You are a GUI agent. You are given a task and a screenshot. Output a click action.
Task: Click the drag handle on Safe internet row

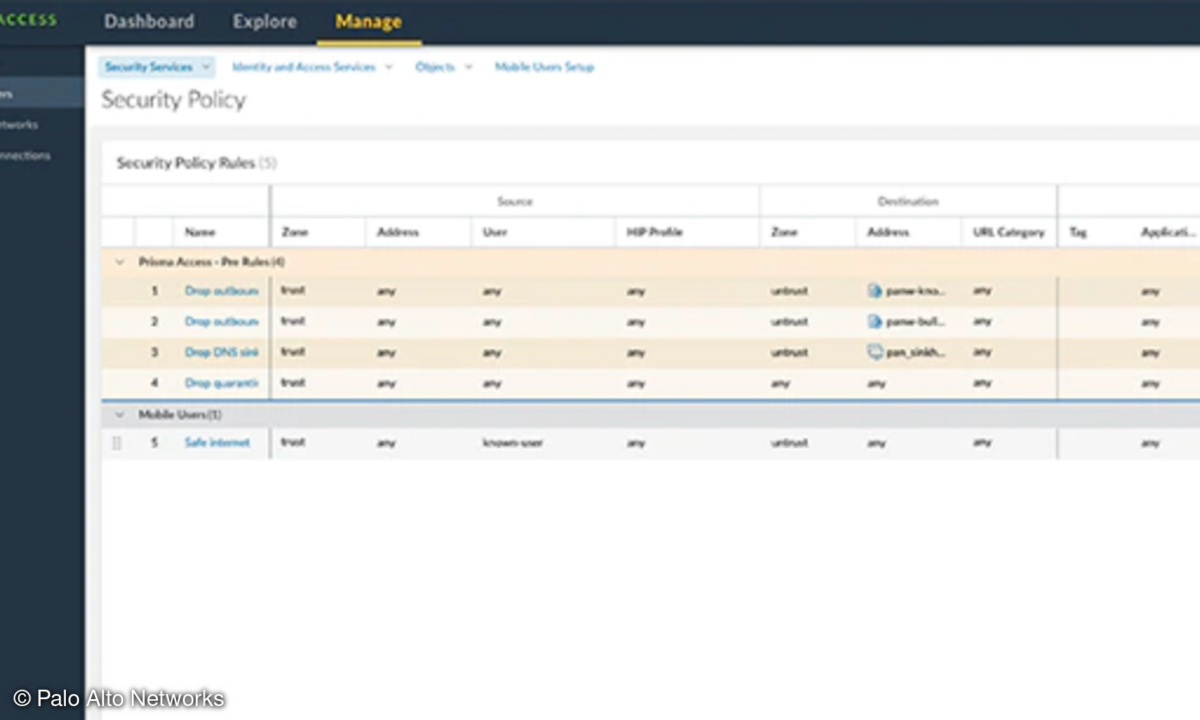117,443
